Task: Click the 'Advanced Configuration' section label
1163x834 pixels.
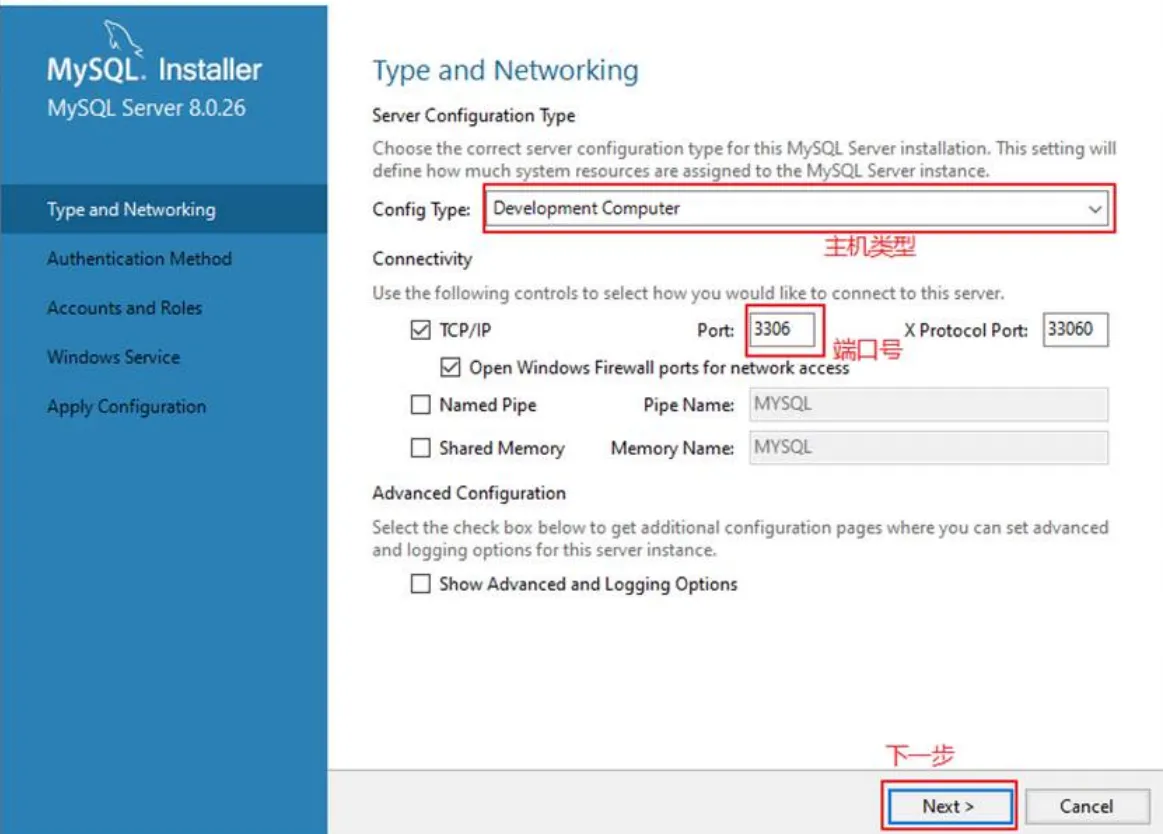Action: click(469, 493)
